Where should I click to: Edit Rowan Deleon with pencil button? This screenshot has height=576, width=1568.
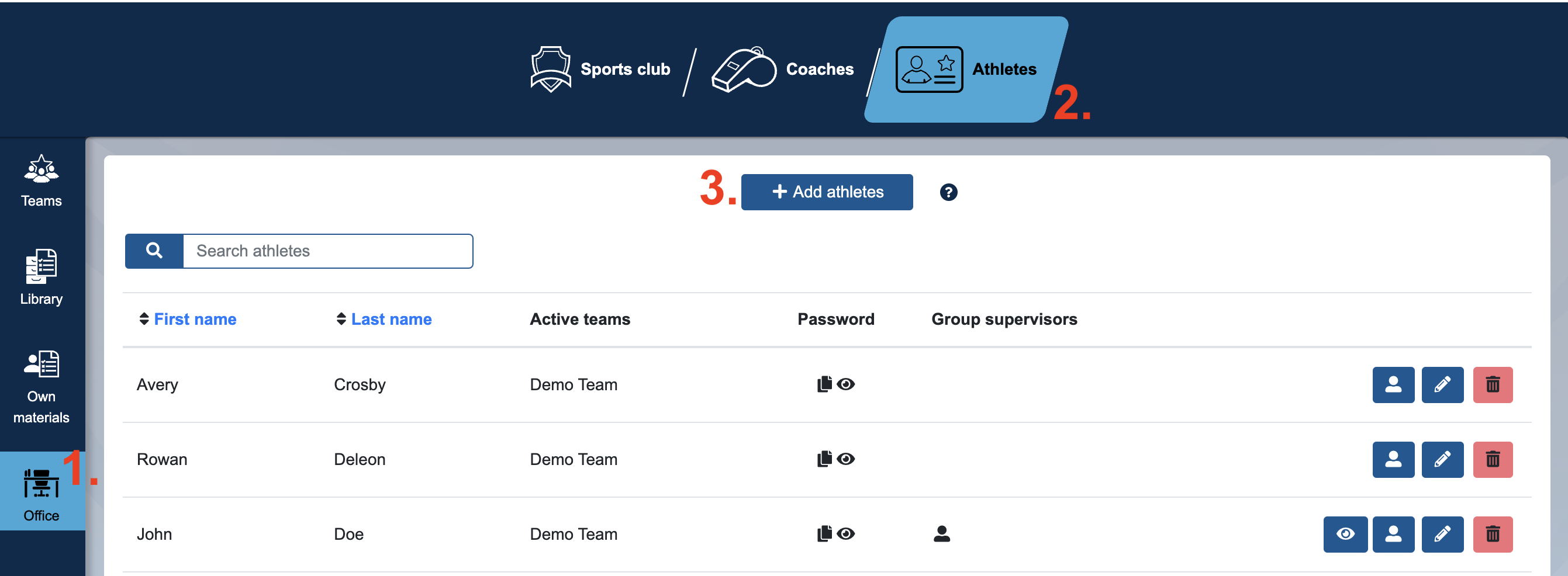1442,460
